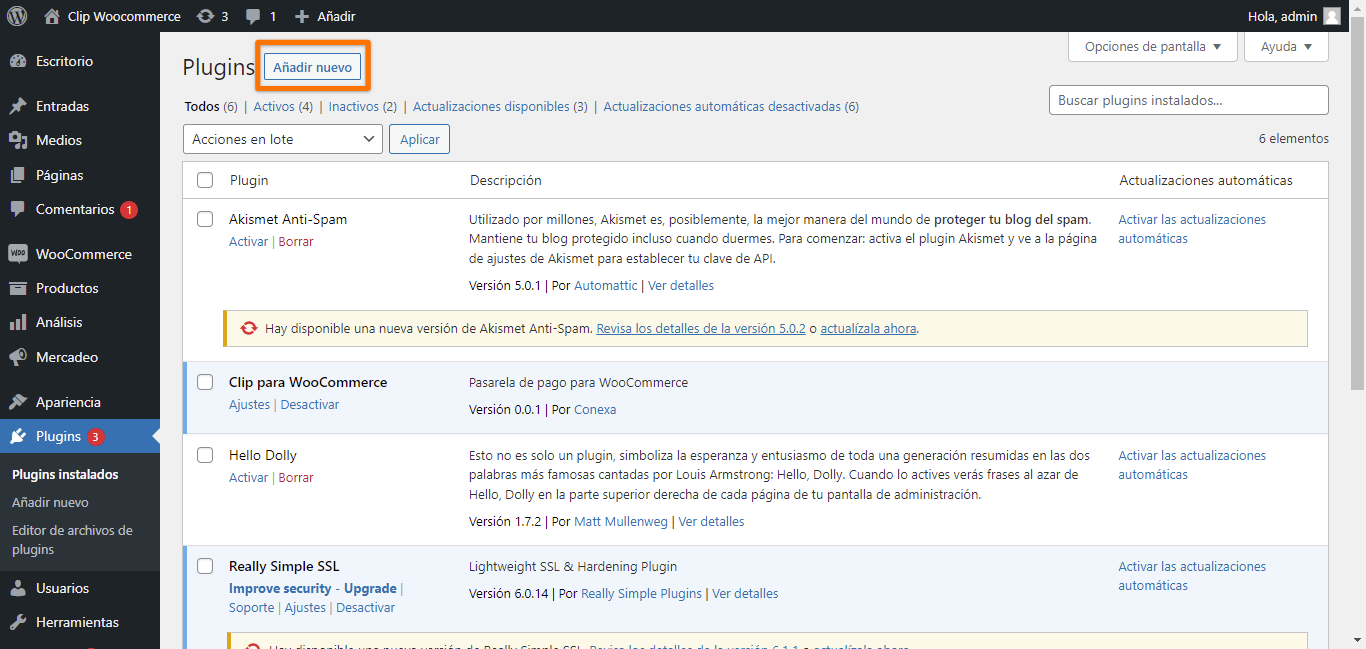Click the home icon beside Clip Woocommerce
Screen dimensions: 1366x649
point(52,16)
